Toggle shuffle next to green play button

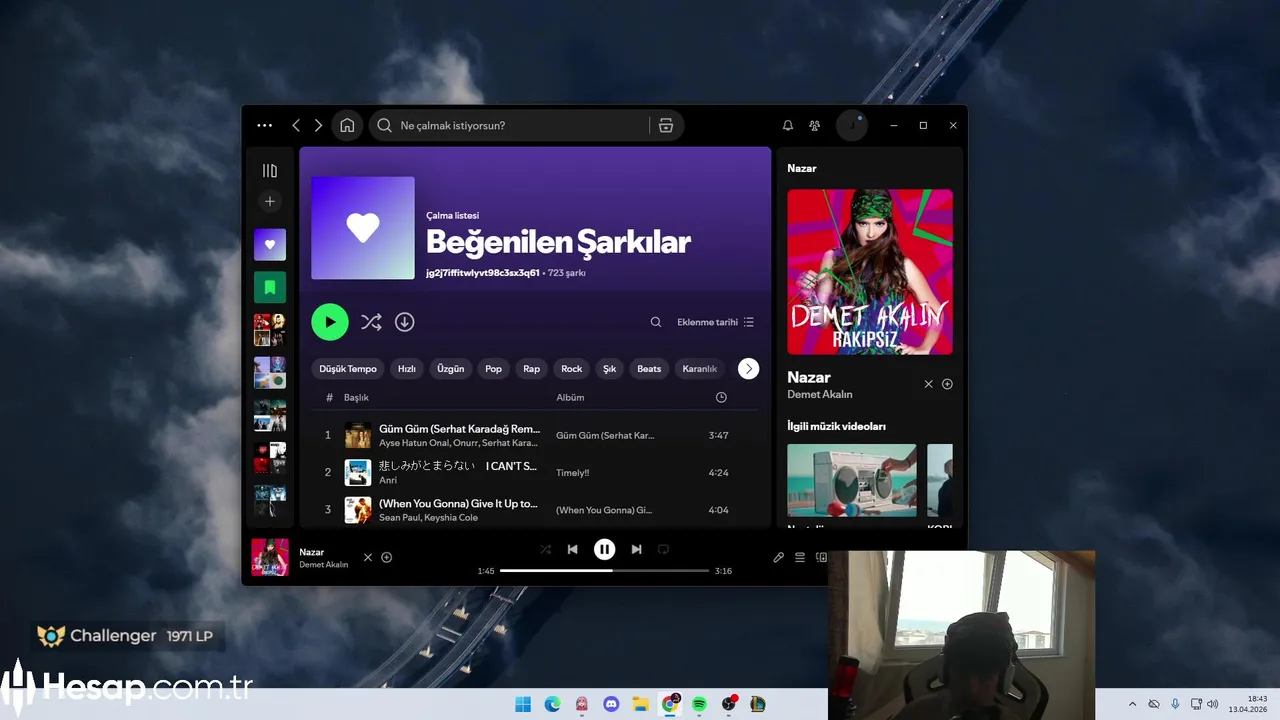(371, 322)
